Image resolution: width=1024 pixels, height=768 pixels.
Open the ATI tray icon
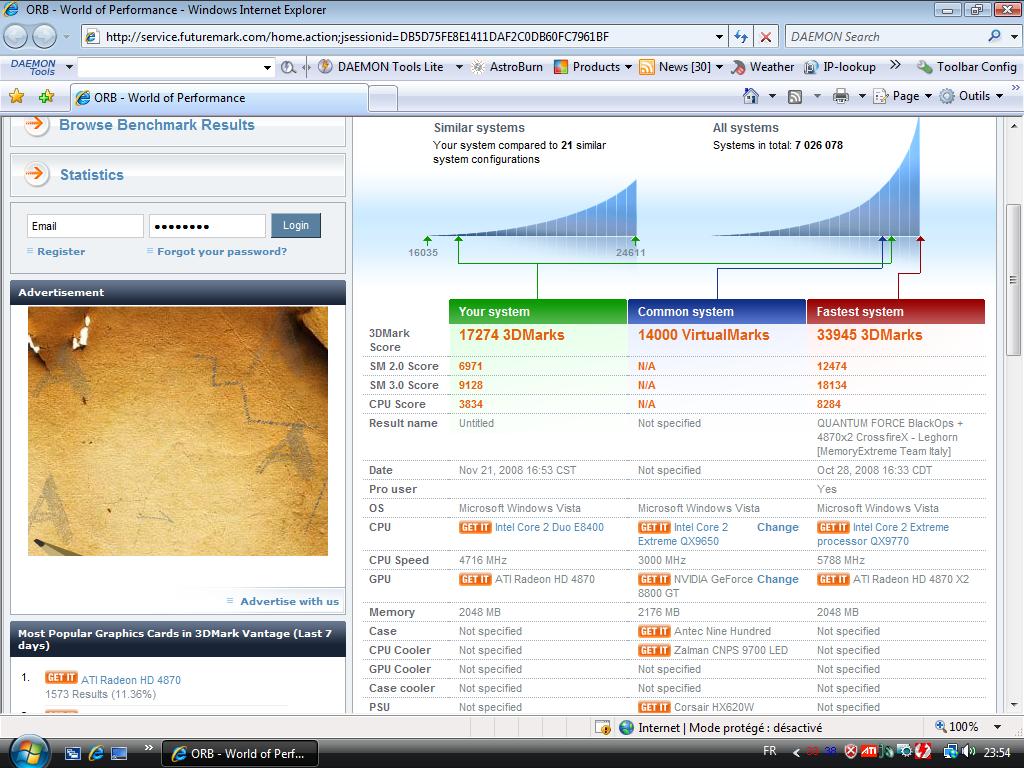click(x=869, y=752)
